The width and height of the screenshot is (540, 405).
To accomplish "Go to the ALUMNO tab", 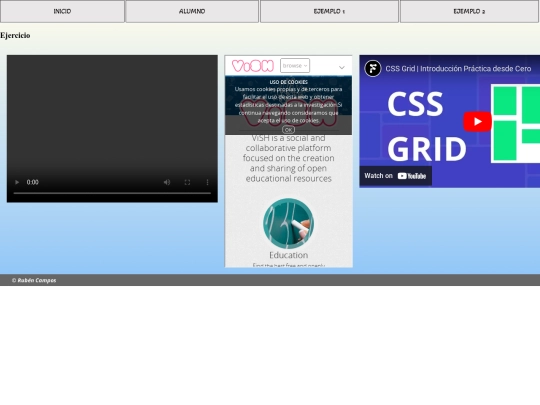I will click(192, 11).
